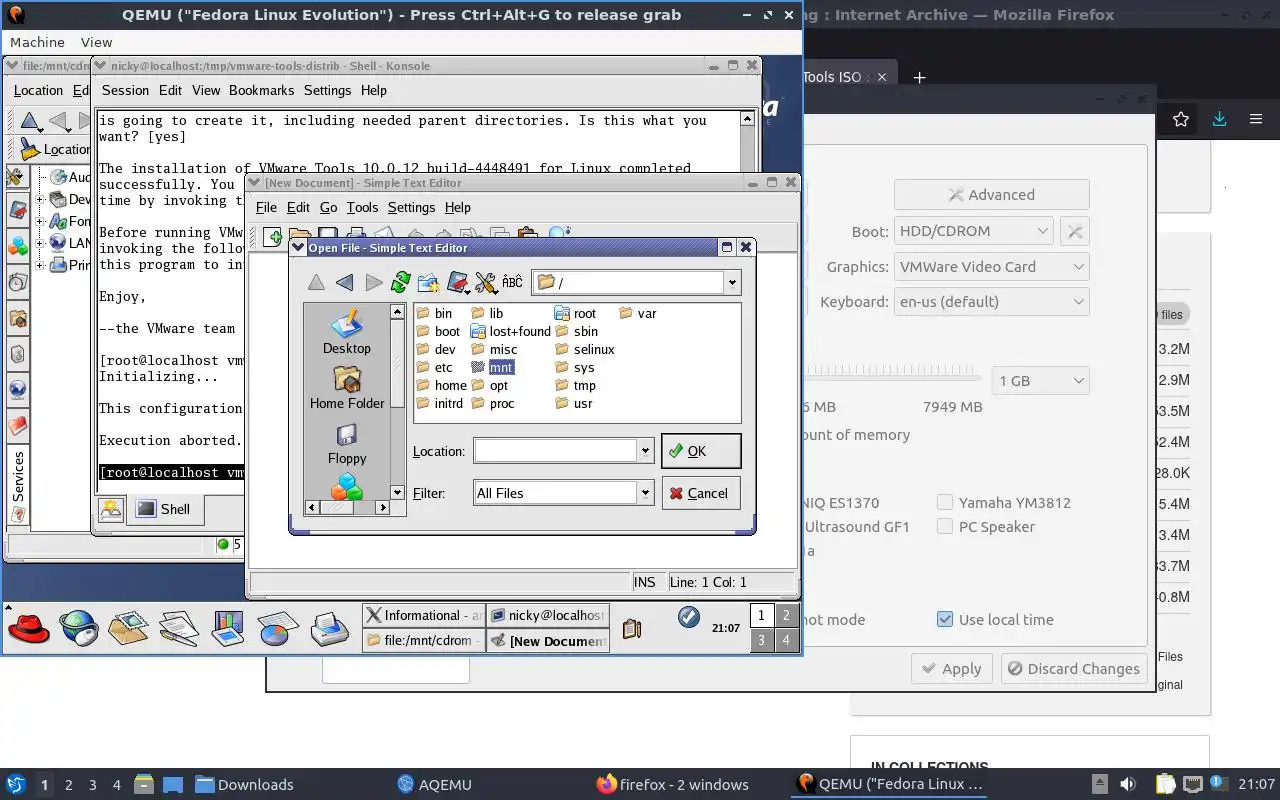Click the blue checkmark update tray icon
Image resolution: width=1280 pixels, height=800 pixels.
click(x=689, y=617)
